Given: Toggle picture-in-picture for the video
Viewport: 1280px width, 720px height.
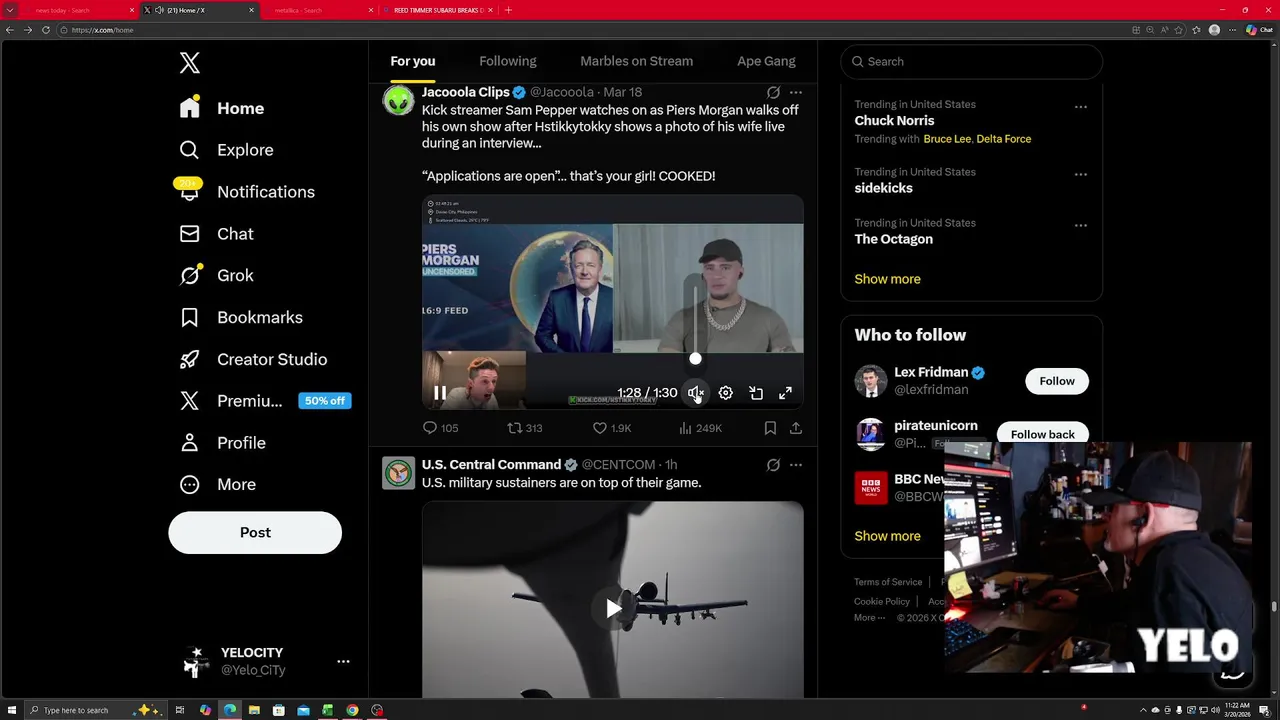Looking at the screenshot, I should pos(756,393).
